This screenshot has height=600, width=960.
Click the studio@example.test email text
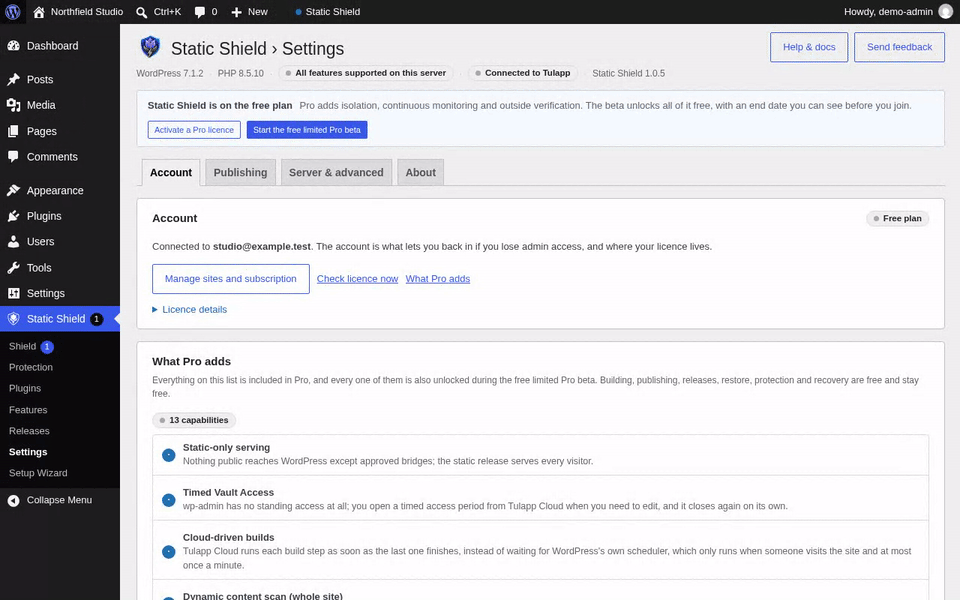pos(261,247)
